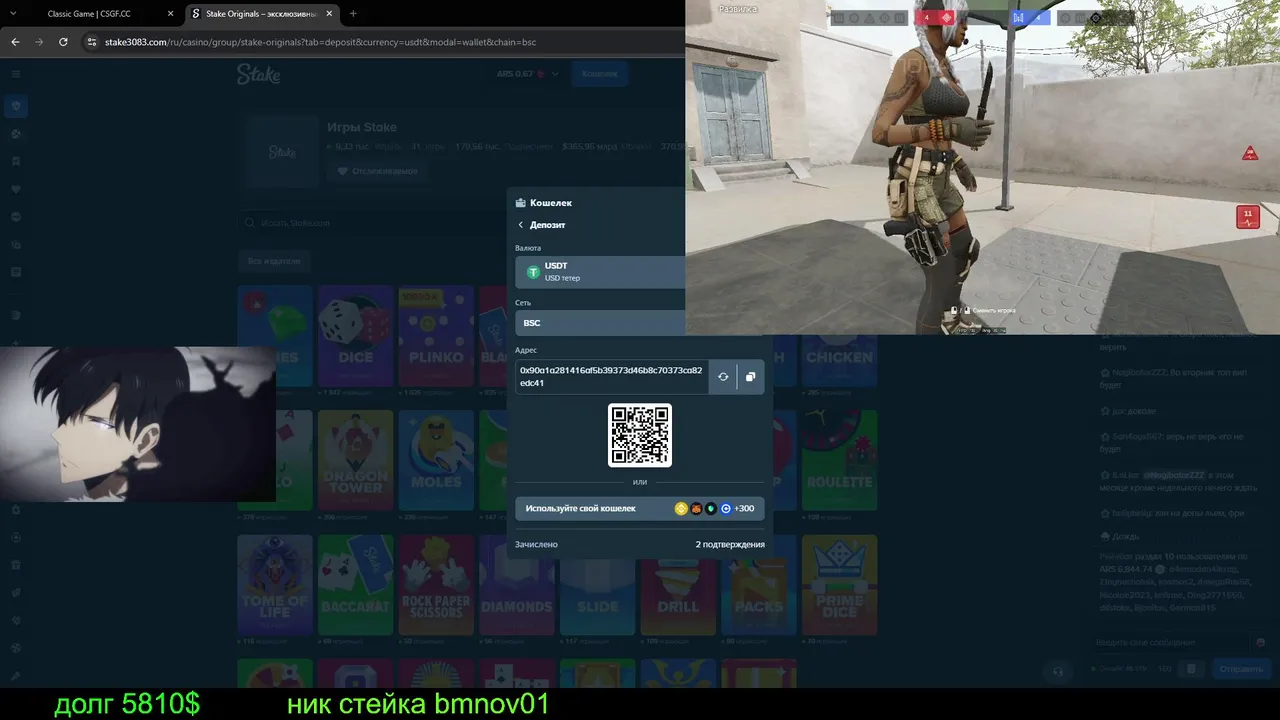Screen dimensions: 1280x720
Task: Close the Stake Originals browser tab
Action: point(330,14)
